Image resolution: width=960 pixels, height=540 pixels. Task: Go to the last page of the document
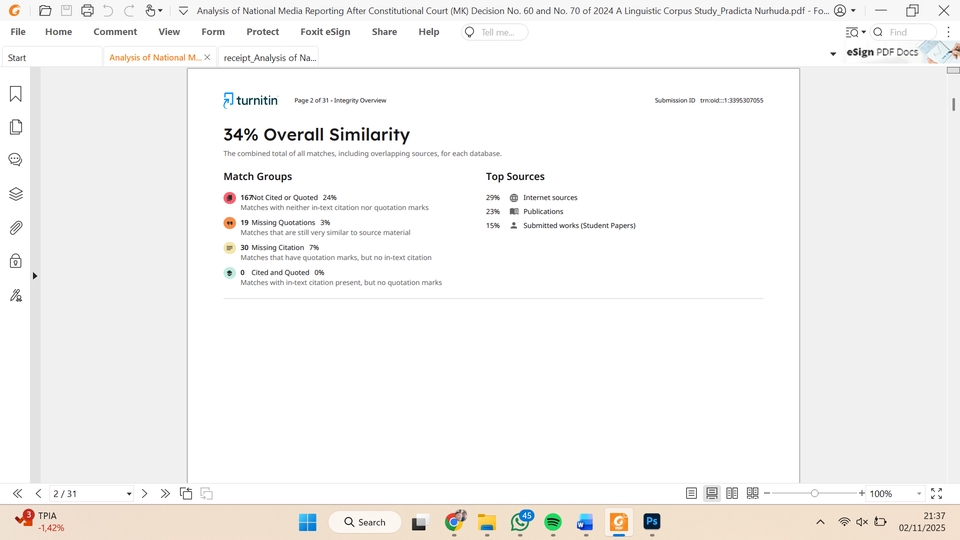tap(165, 494)
